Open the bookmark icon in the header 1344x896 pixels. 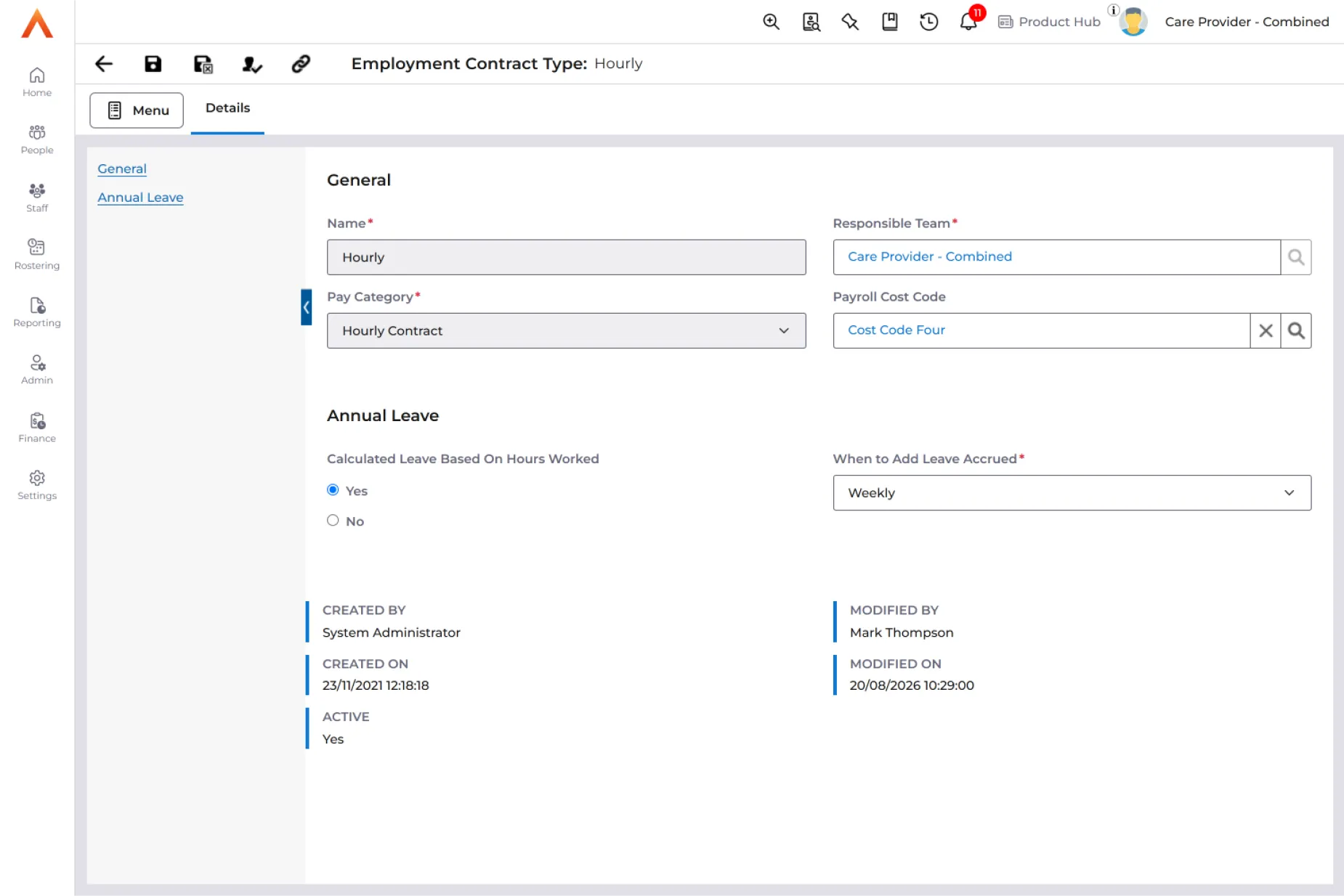[889, 22]
